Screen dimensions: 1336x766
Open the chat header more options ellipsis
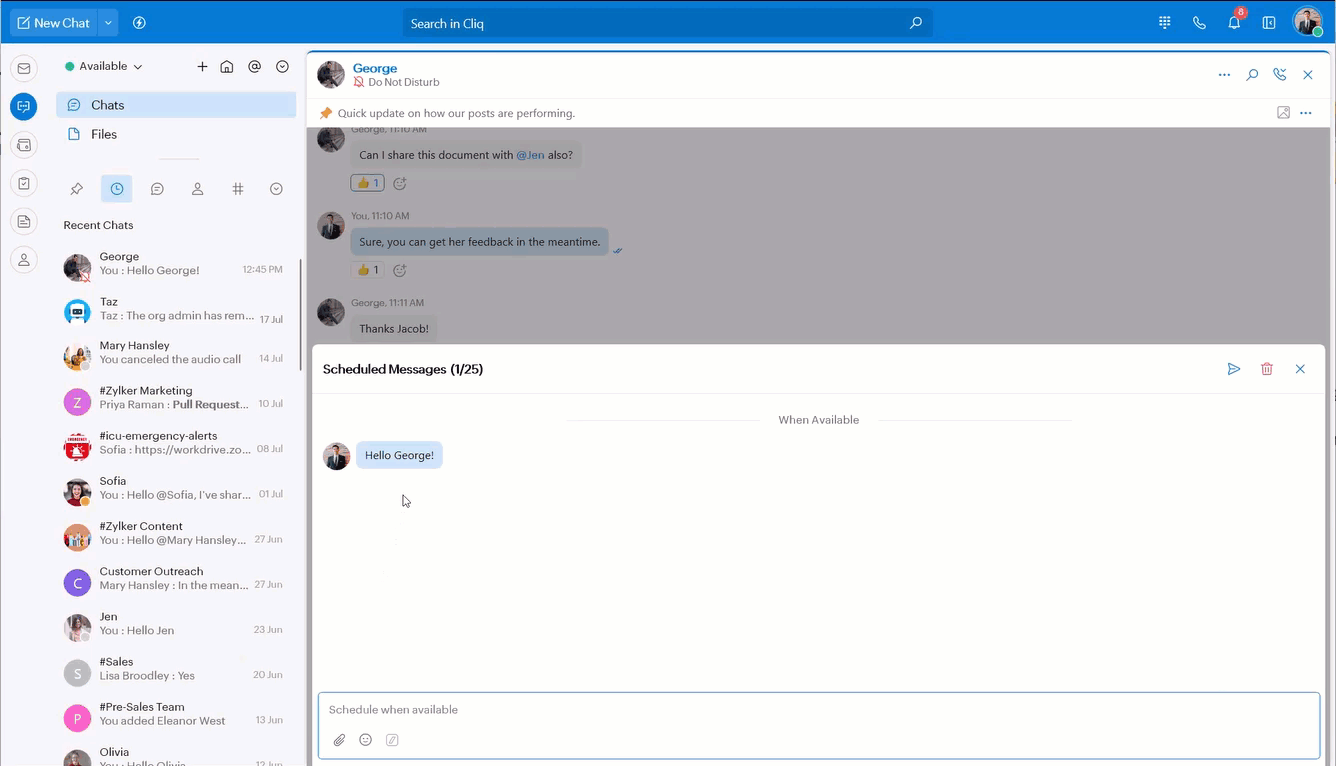pos(1224,75)
